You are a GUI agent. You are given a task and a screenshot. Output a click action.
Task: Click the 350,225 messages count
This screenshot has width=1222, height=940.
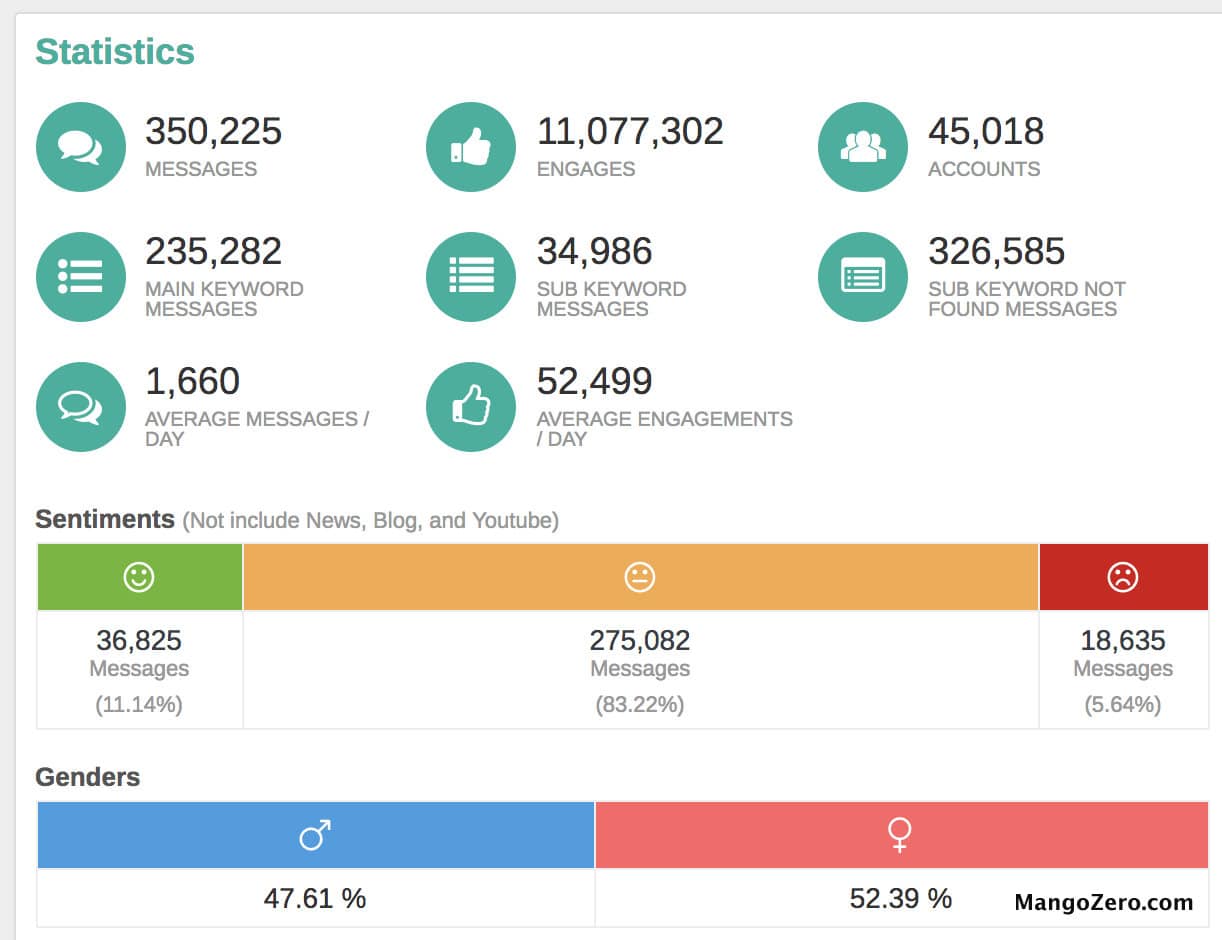[x=214, y=131]
